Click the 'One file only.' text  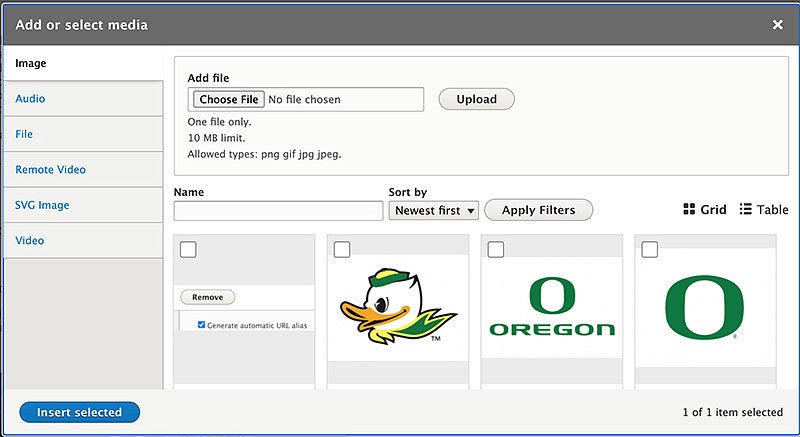coord(219,122)
